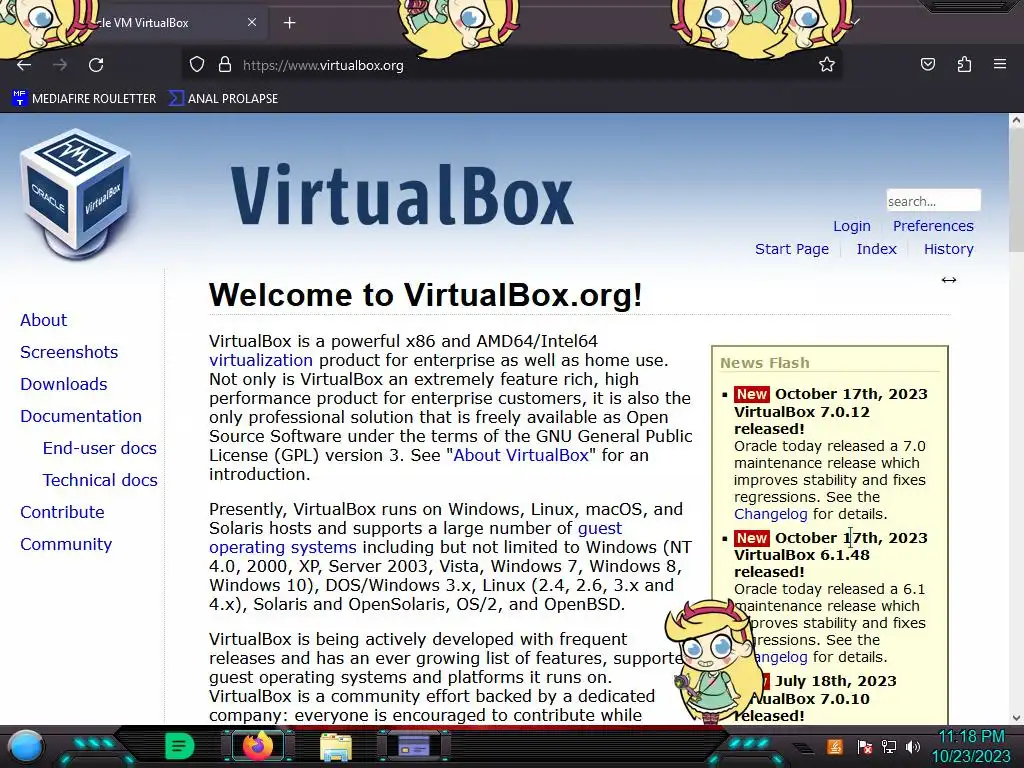Screen dimensions: 1024x768
Task: Follow the virtualization link
Action: [x=261, y=360]
